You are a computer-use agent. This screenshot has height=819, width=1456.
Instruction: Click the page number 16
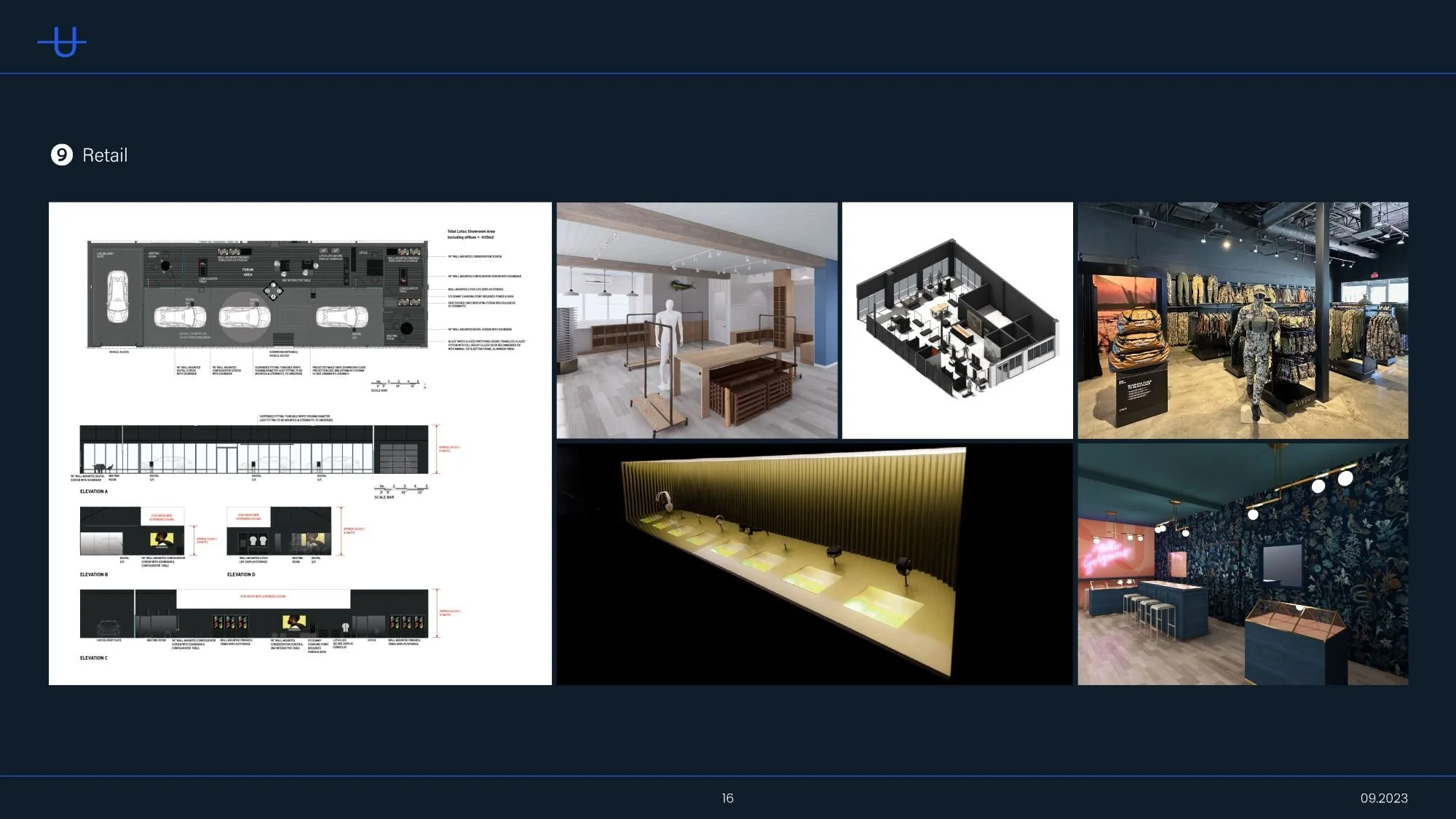pyautogui.click(x=727, y=798)
